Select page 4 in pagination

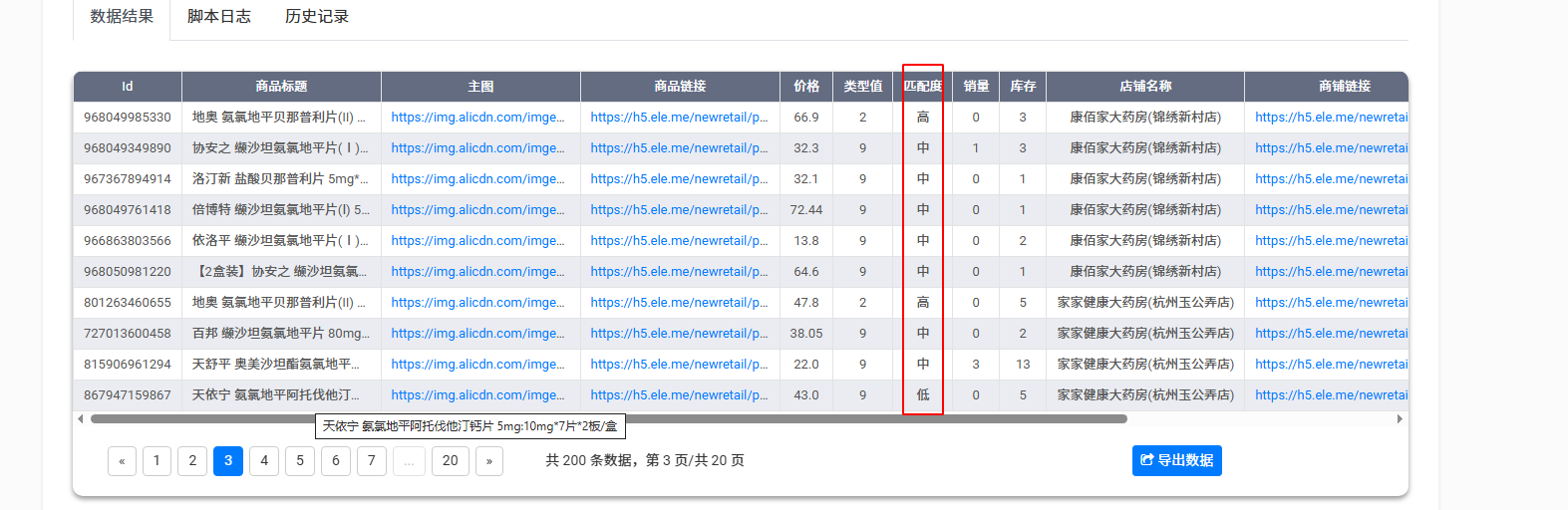264,460
